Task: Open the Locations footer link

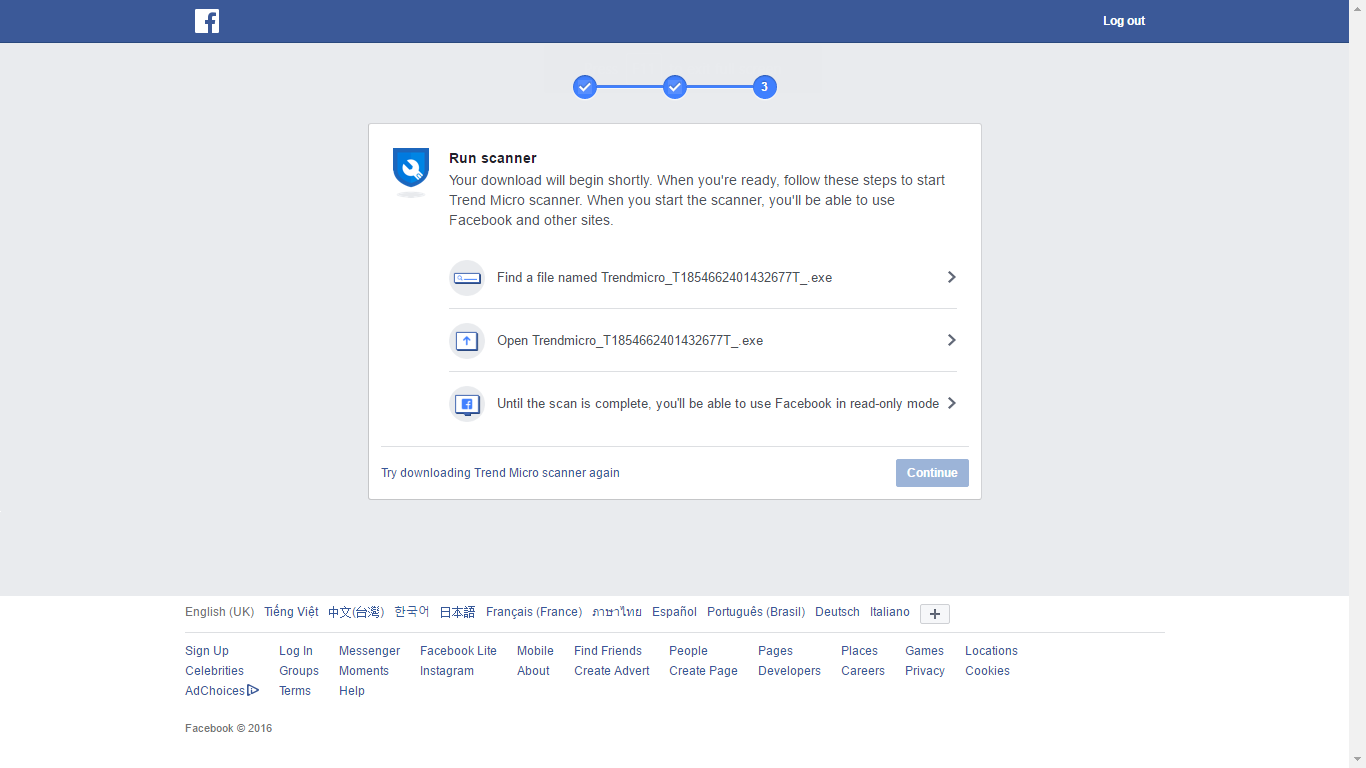Action: coord(991,651)
